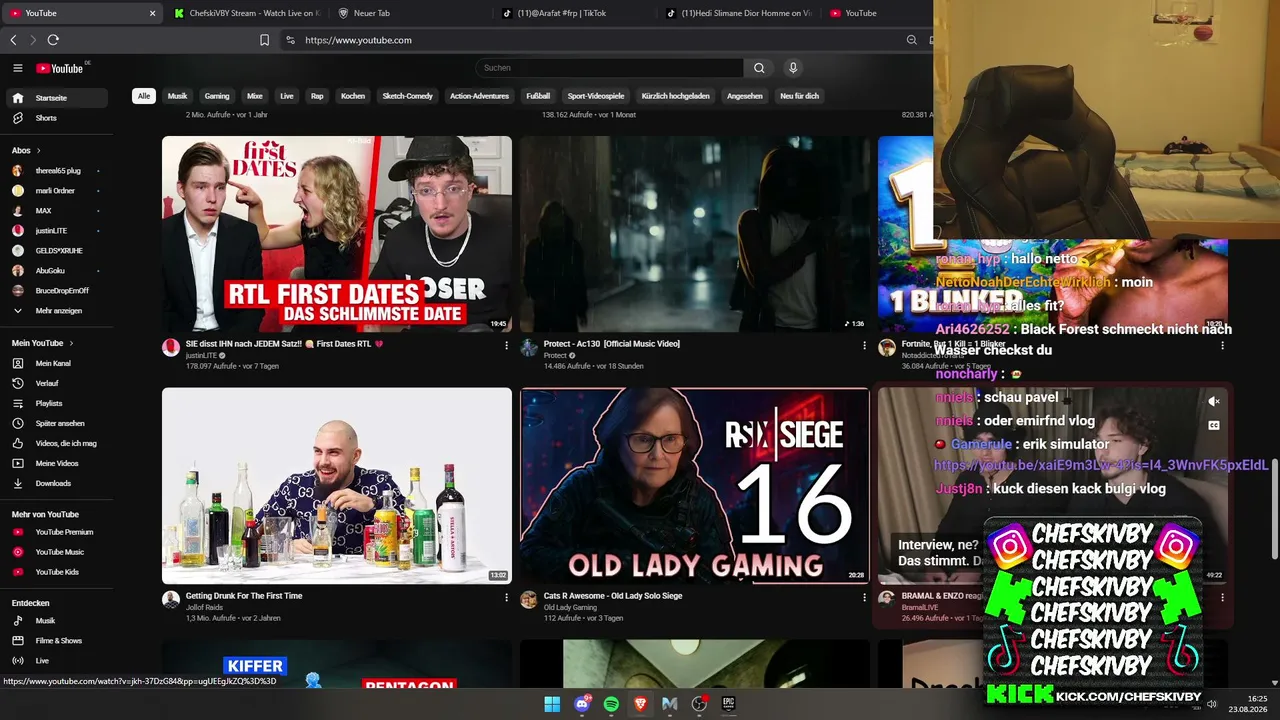Open Live under Entdecken
Image resolution: width=1280 pixels, height=720 pixels.
pos(57,661)
